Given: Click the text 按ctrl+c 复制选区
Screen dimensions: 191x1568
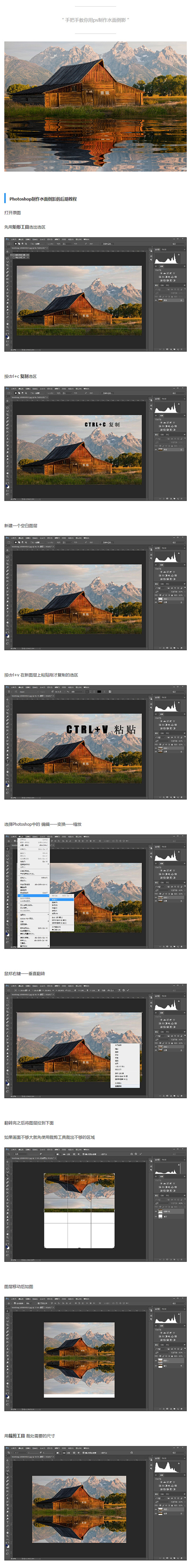Looking at the screenshot, I should 21,376.
